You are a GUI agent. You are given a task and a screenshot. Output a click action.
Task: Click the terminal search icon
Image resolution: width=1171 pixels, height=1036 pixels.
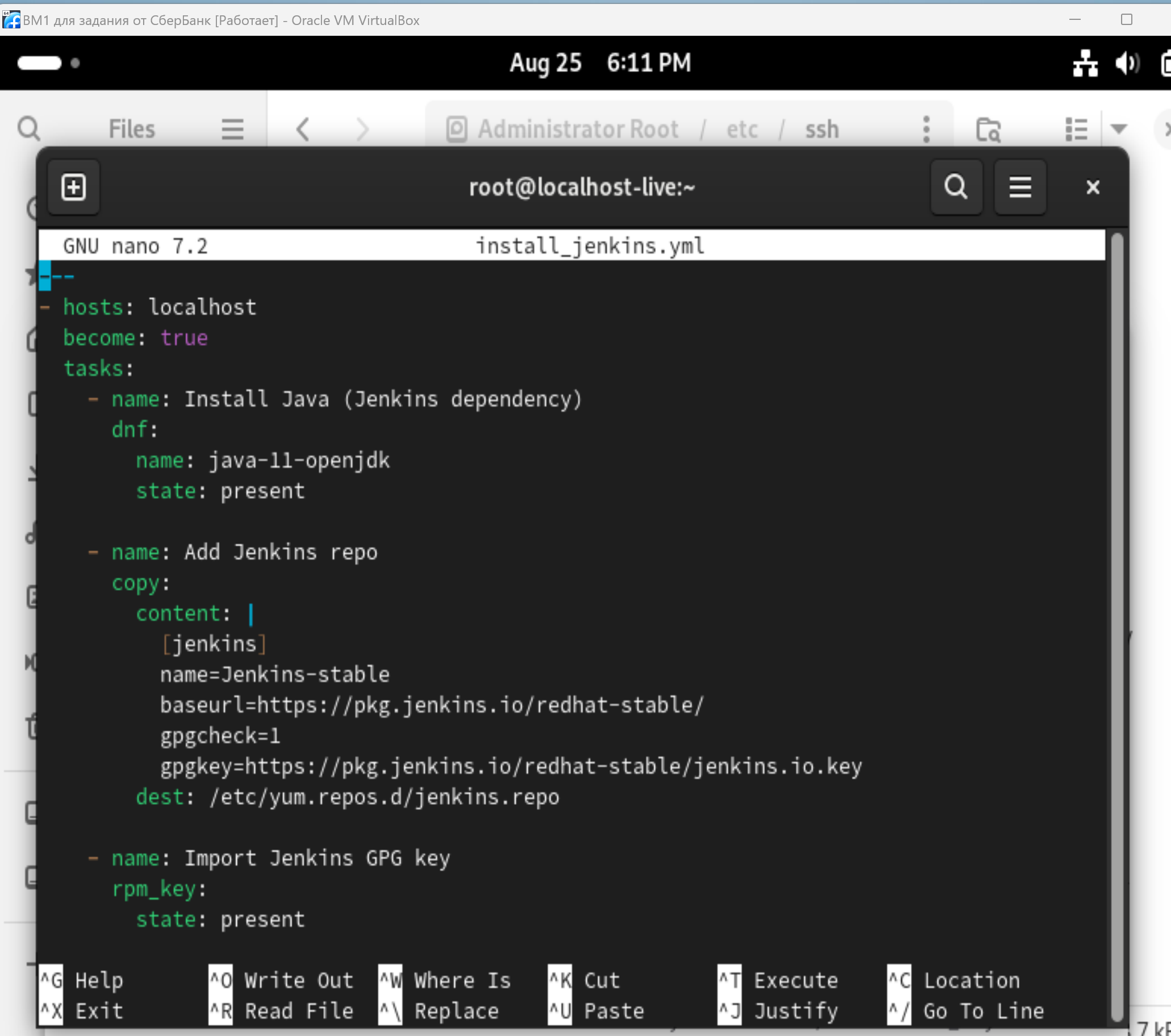pyautogui.click(x=956, y=187)
